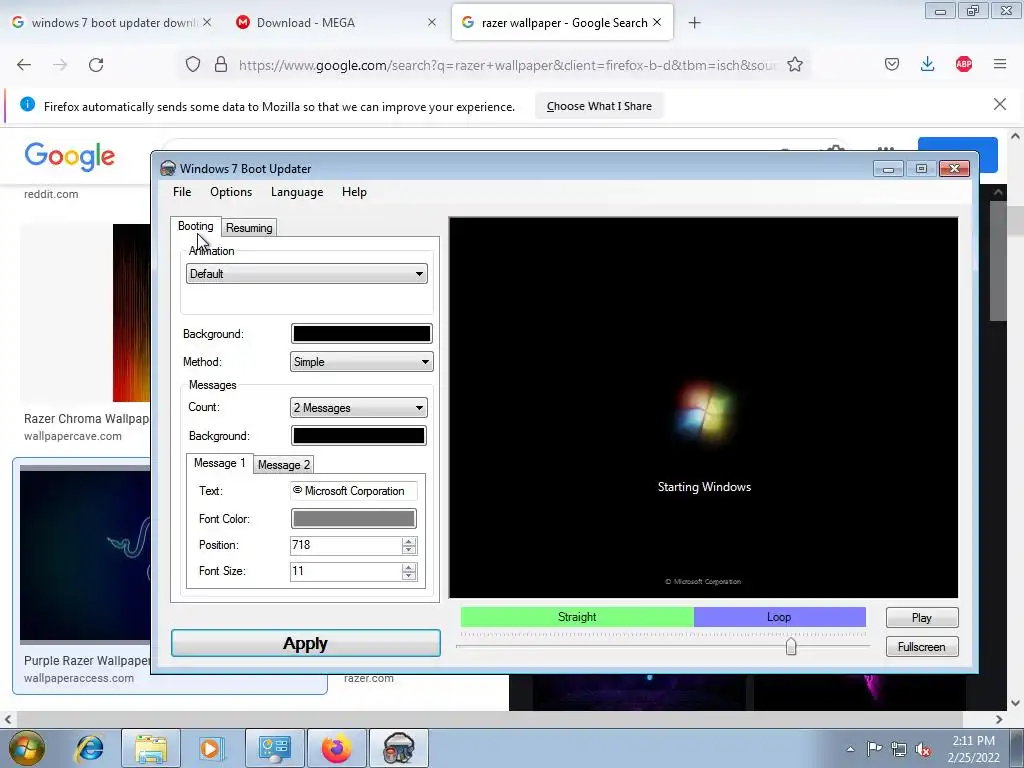This screenshot has height=768, width=1024.
Task: Click the Apply button
Action: [x=306, y=643]
